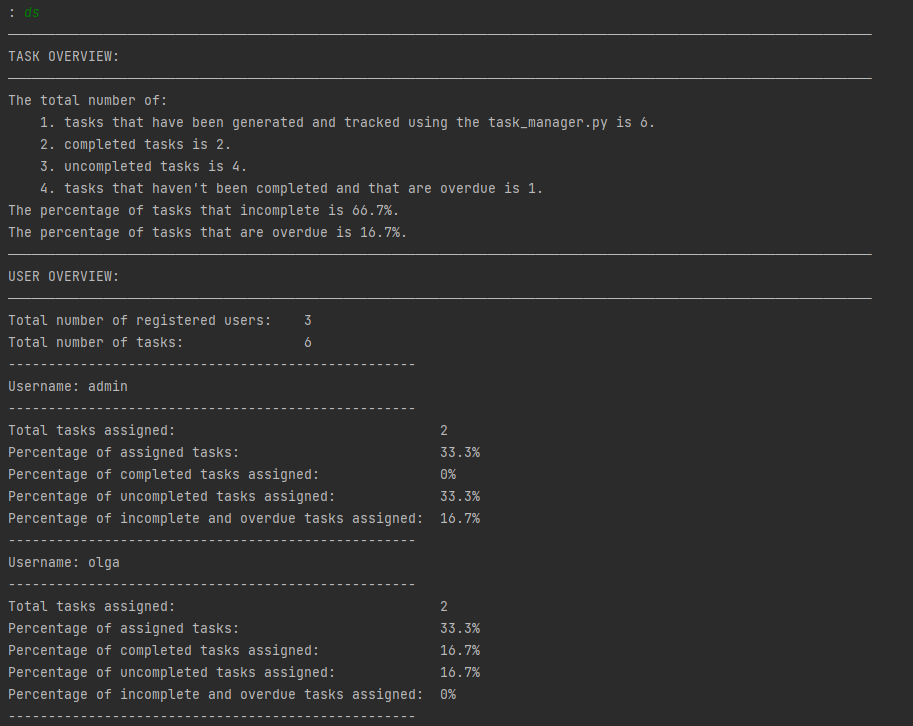Click the line mentioning task_manager.py is 6
This screenshot has height=726, width=913.
coord(348,123)
